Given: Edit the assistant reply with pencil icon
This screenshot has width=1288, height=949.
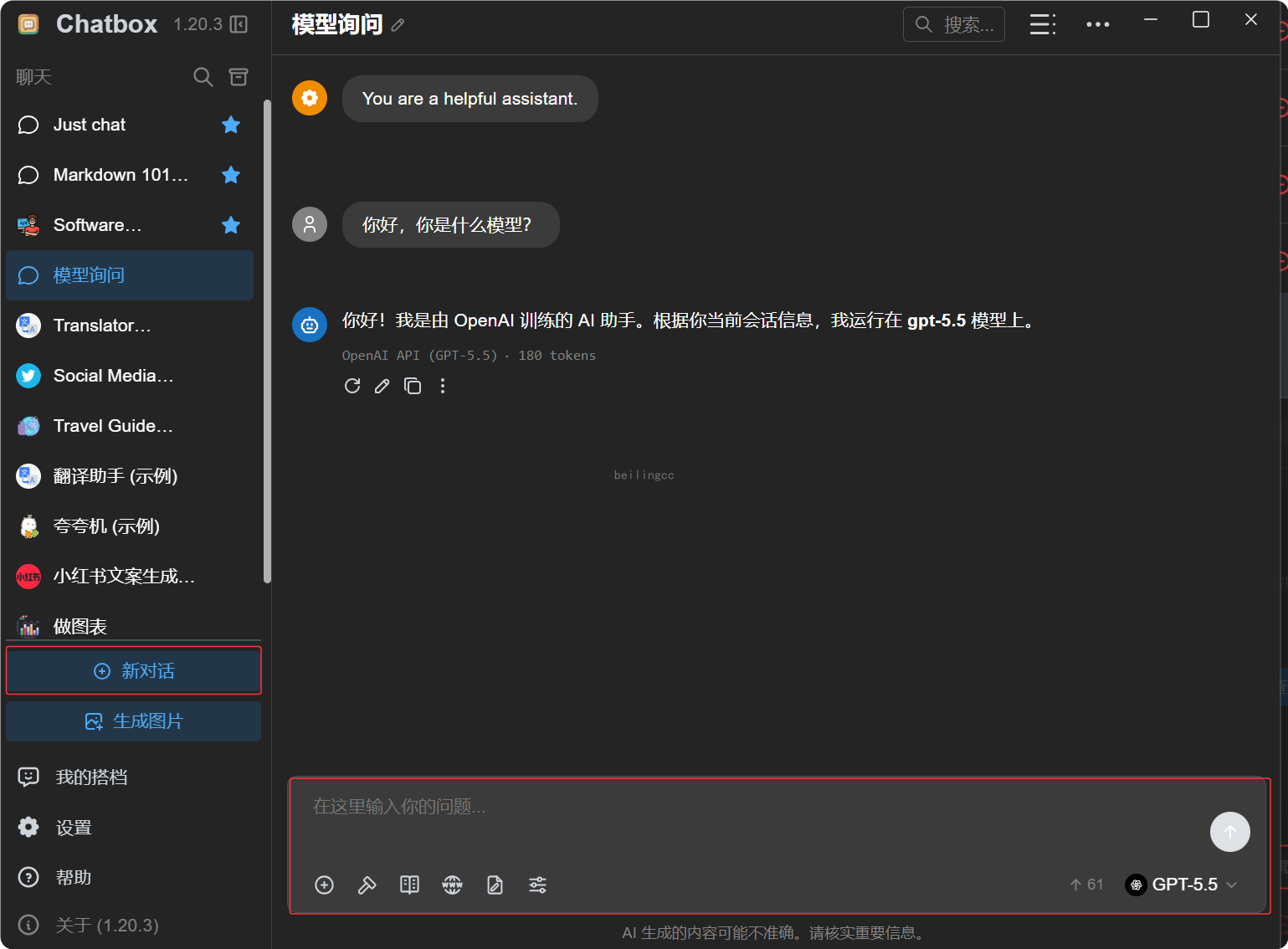Looking at the screenshot, I should (382, 386).
